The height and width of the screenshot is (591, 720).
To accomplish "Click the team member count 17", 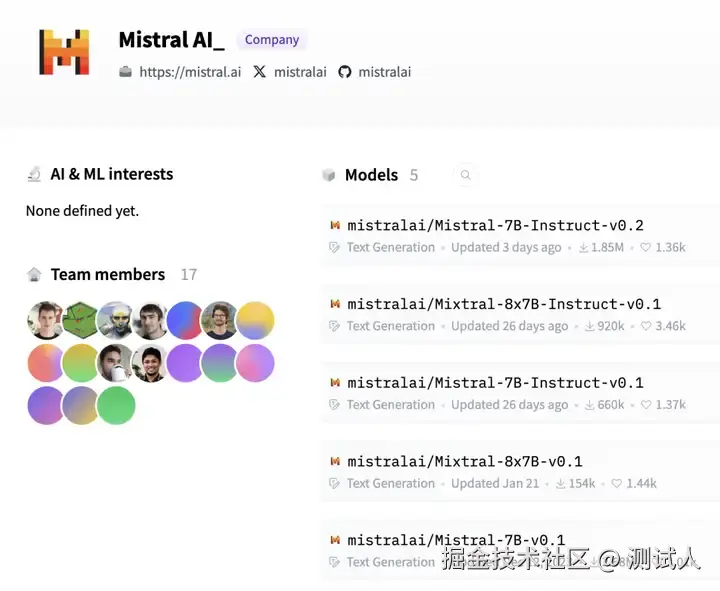I will point(189,275).
